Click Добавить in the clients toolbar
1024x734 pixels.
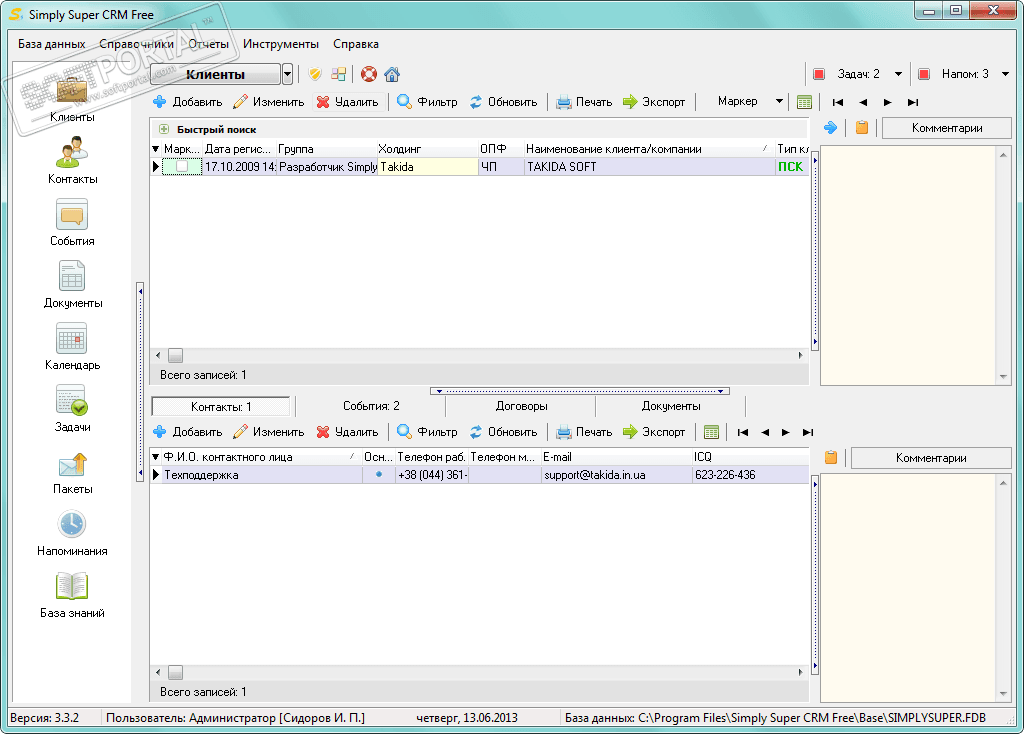click(187, 102)
